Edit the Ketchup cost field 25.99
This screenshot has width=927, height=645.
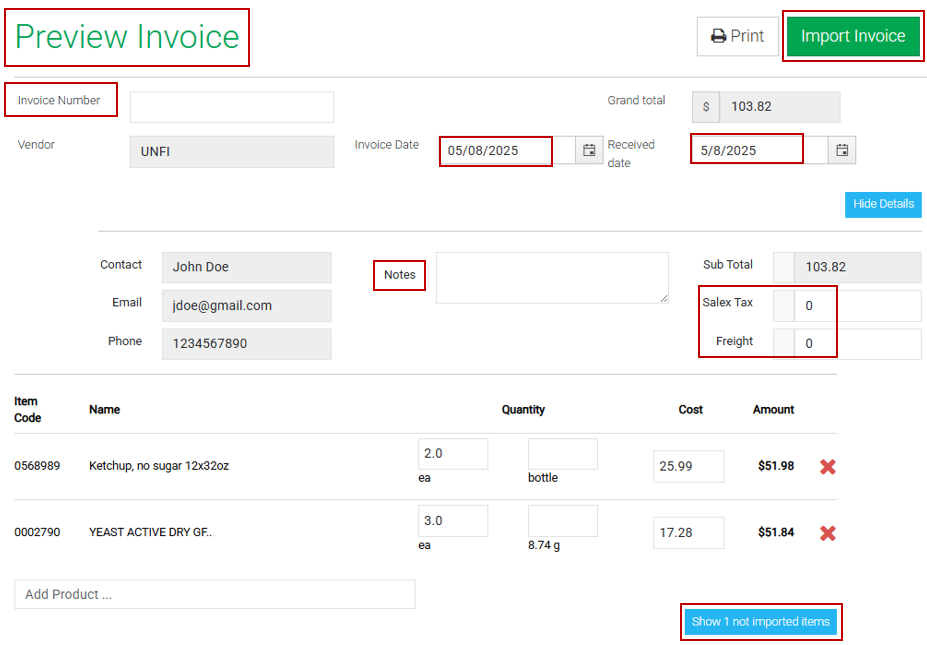click(688, 466)
